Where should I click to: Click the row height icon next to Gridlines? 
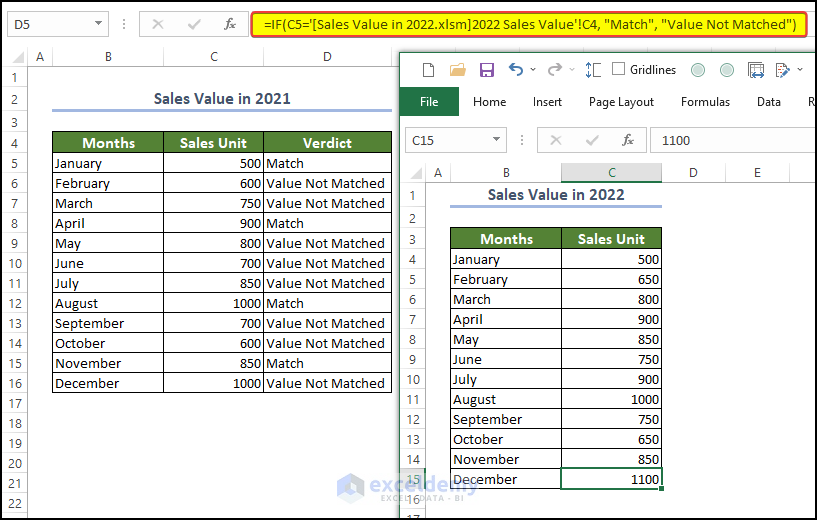click(x=593, y=69)
